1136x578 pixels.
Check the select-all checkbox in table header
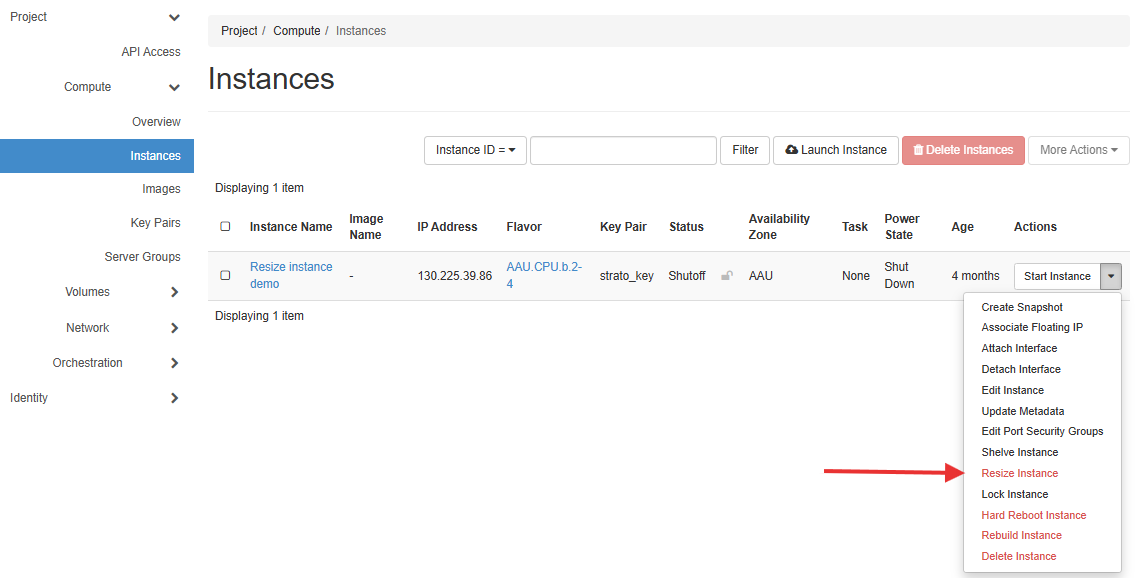(x=225, y=226)
